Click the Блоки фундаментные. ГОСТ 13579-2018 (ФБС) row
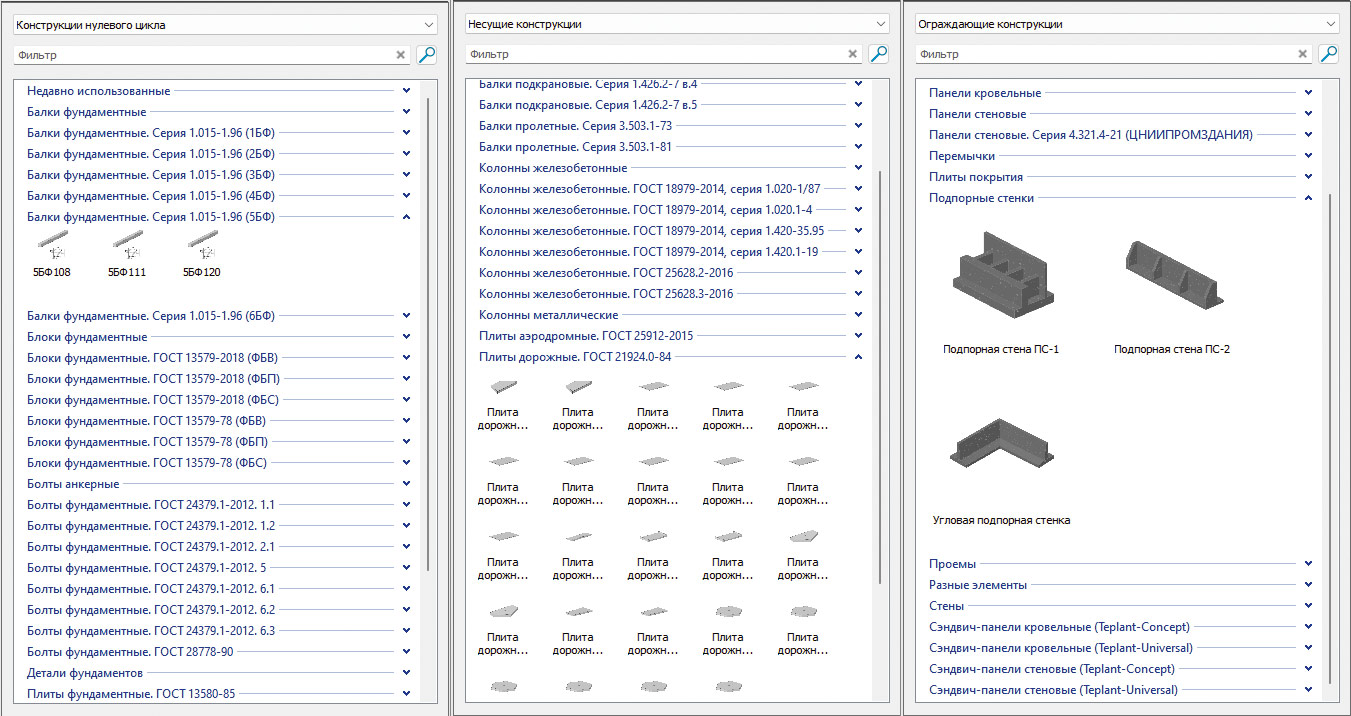Viewport: 1351px width, 716px height. click(219, 400)
